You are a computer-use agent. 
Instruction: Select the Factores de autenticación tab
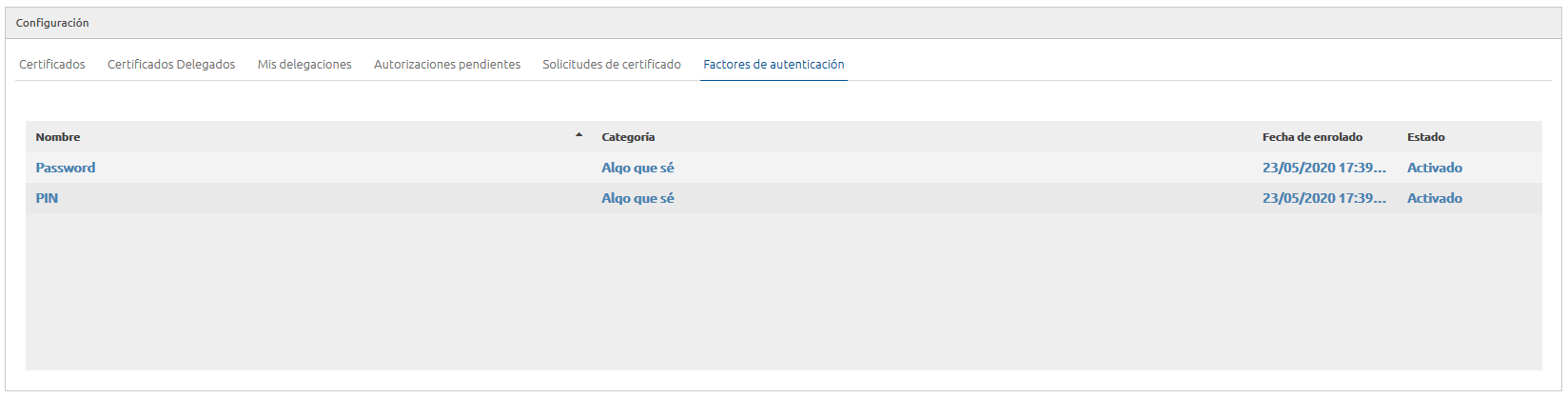tap(774, 65)
